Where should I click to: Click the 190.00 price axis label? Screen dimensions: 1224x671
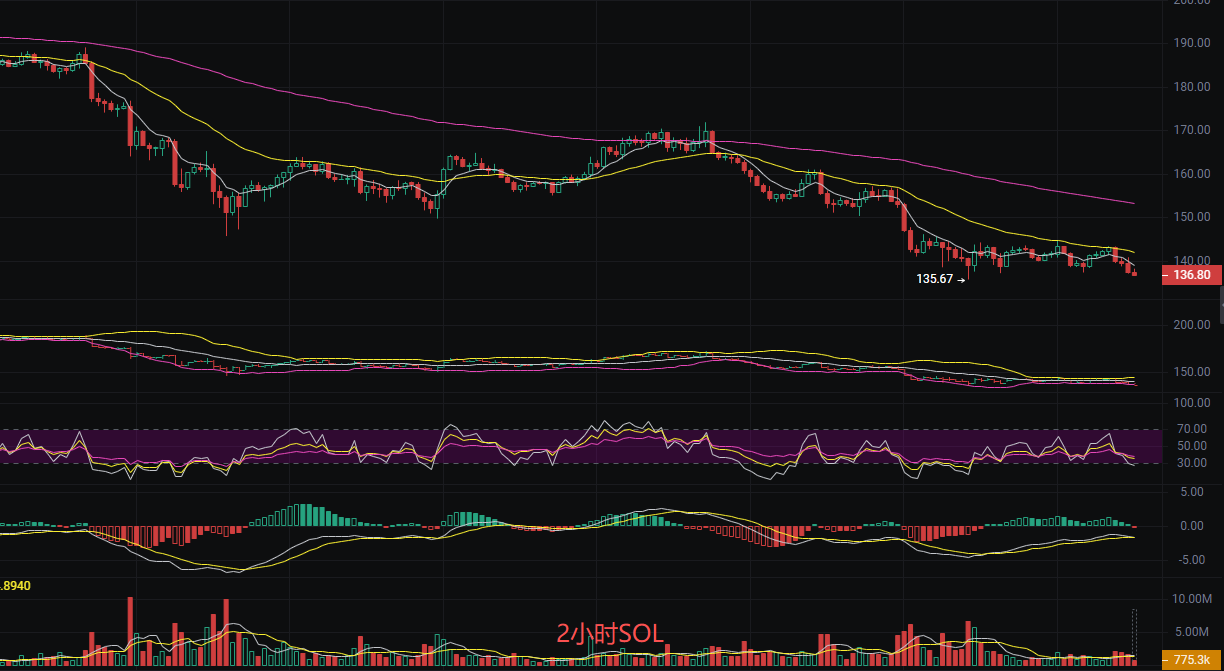[x=1192, y=44]
